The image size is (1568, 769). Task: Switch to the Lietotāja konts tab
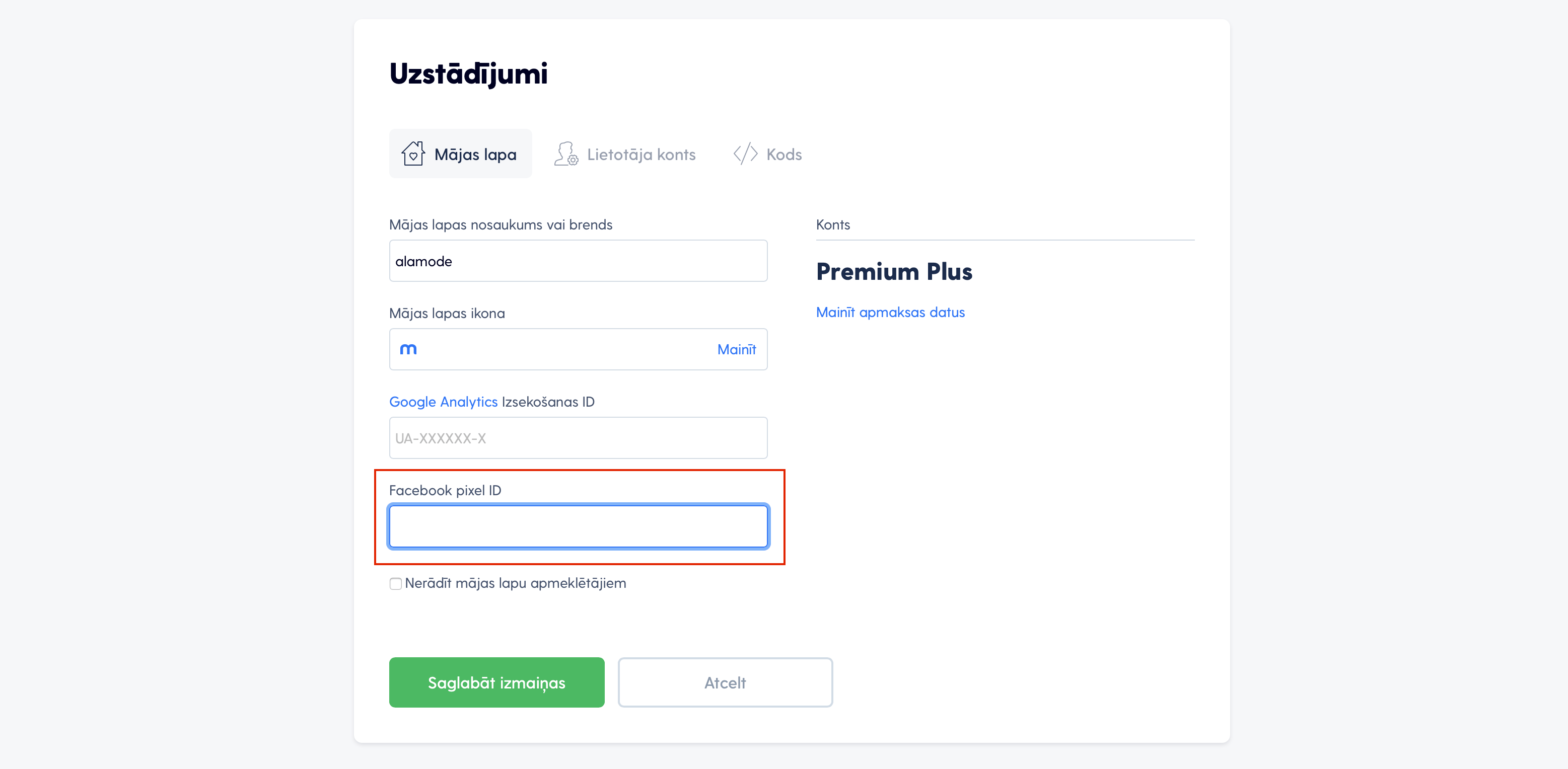click(624, 154)
